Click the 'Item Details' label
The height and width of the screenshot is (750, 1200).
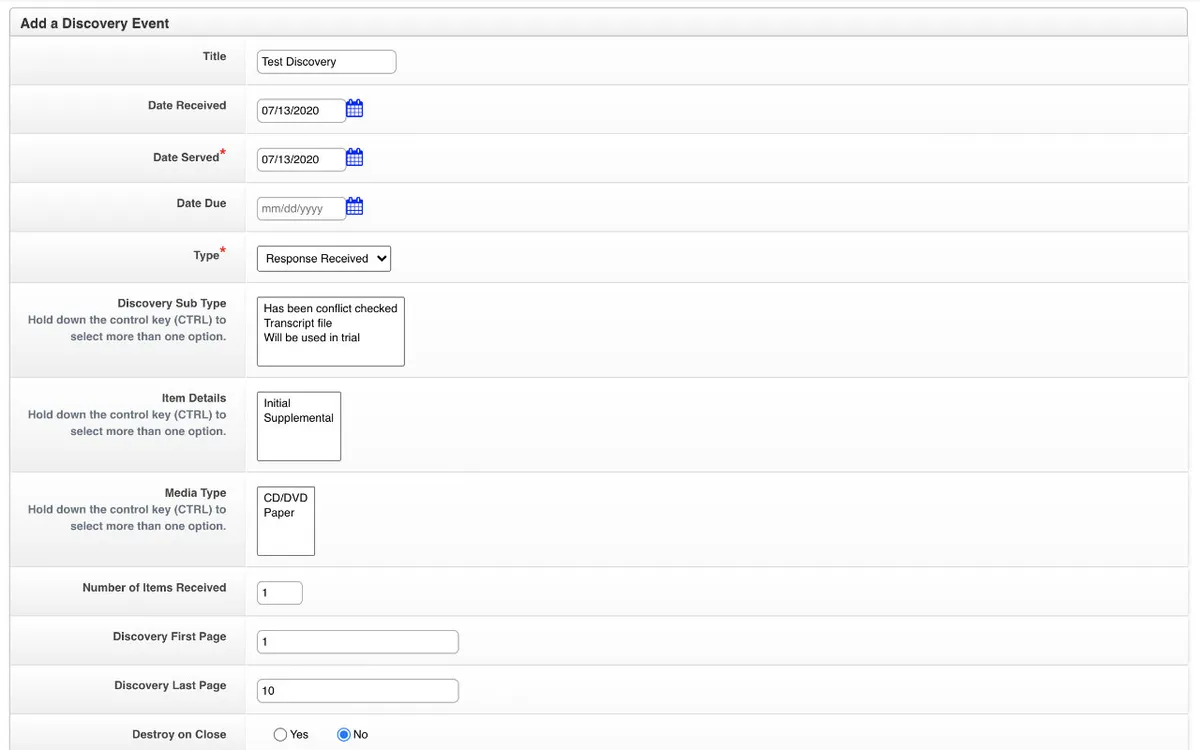point(194,398)
